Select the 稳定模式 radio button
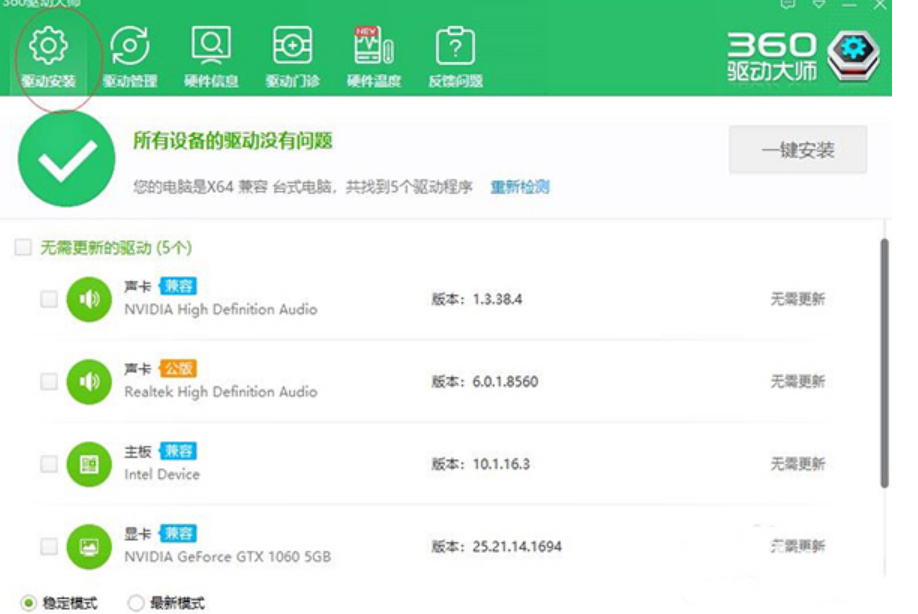 pos(28,603)
